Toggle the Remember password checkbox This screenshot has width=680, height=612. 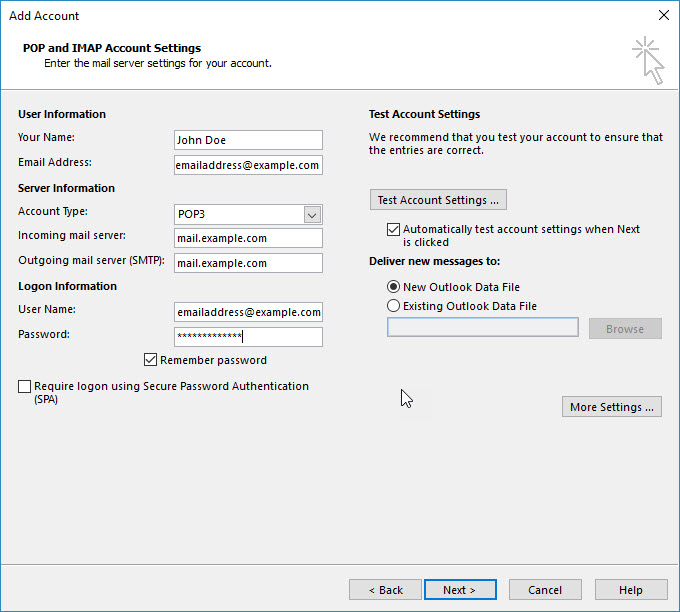150,360
